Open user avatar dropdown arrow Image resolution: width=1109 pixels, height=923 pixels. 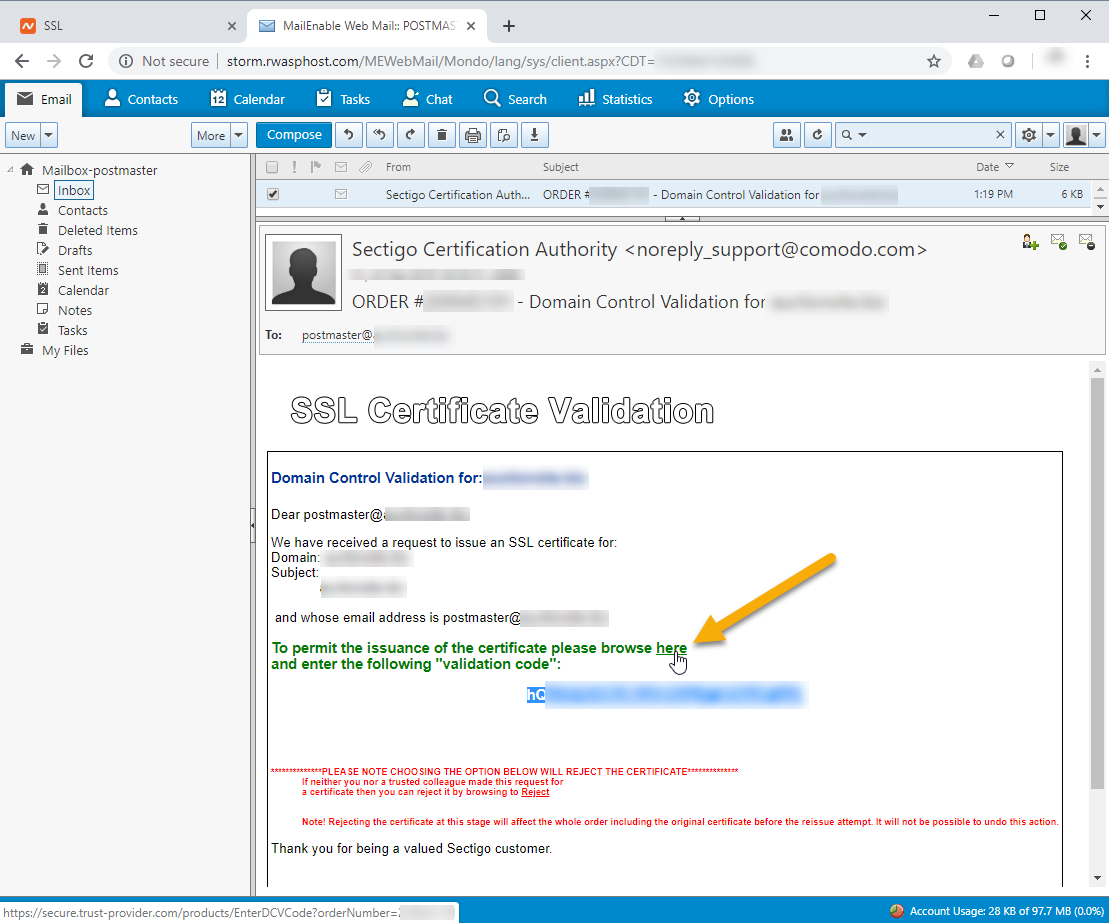point(1097,135)
